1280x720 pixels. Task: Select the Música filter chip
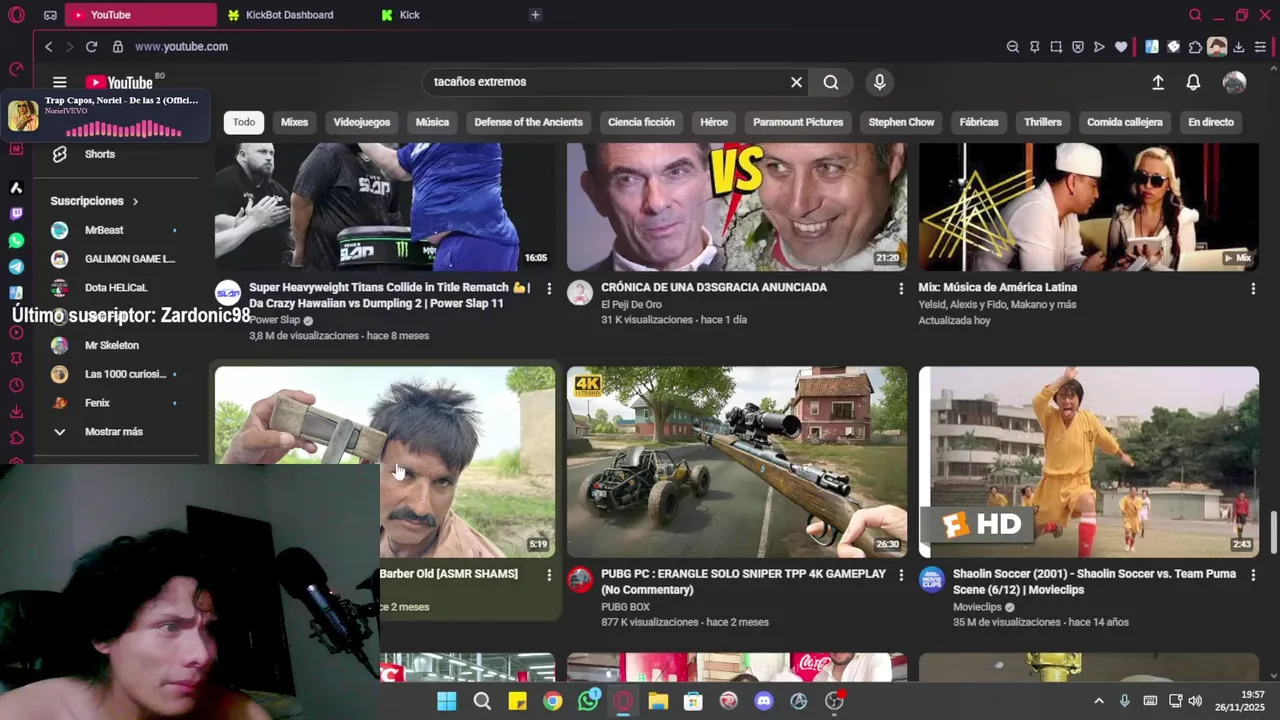432,122
